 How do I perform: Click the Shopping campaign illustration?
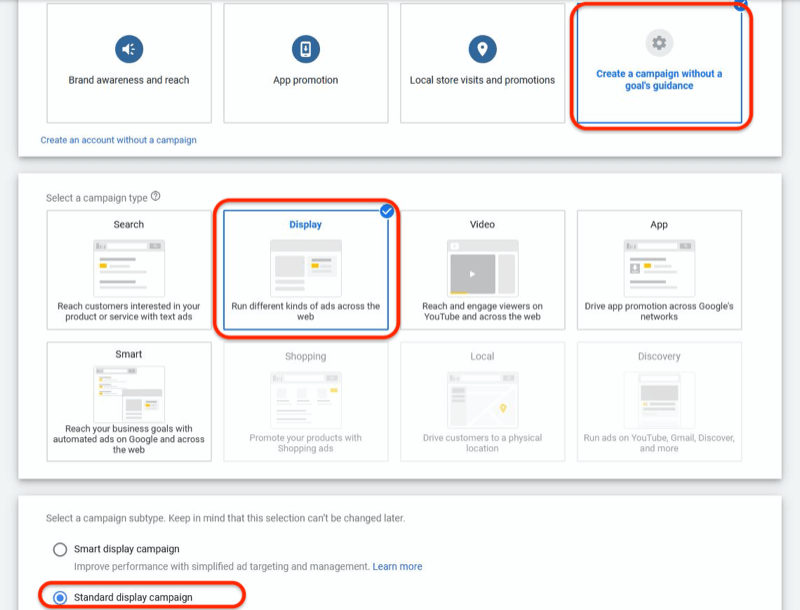pyautogui.click(x=306, y=400)
